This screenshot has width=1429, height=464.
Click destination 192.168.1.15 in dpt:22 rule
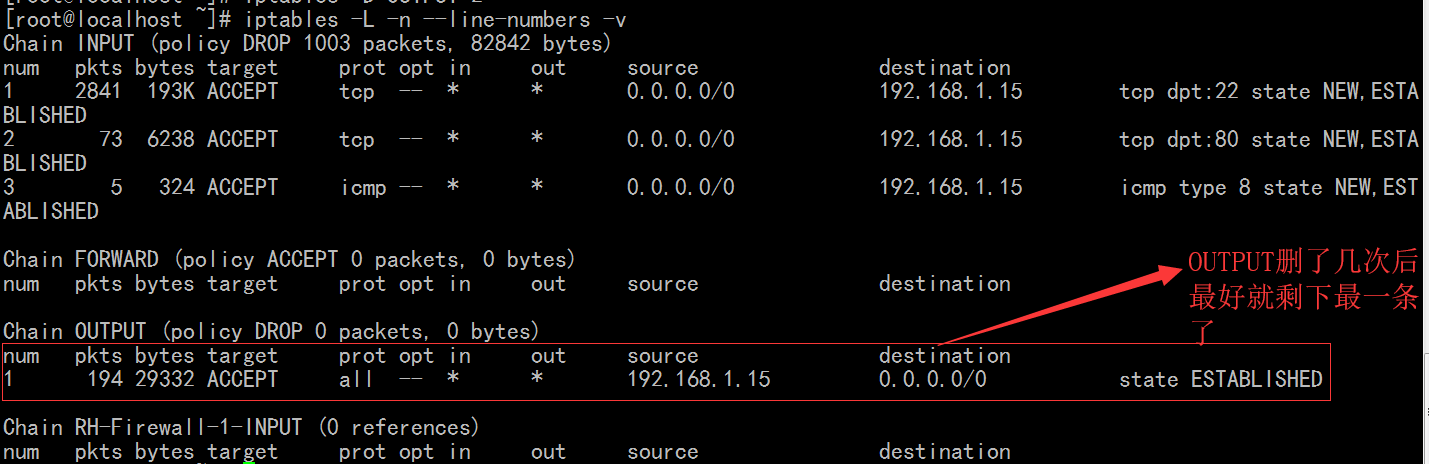click(x=951, y=92)
